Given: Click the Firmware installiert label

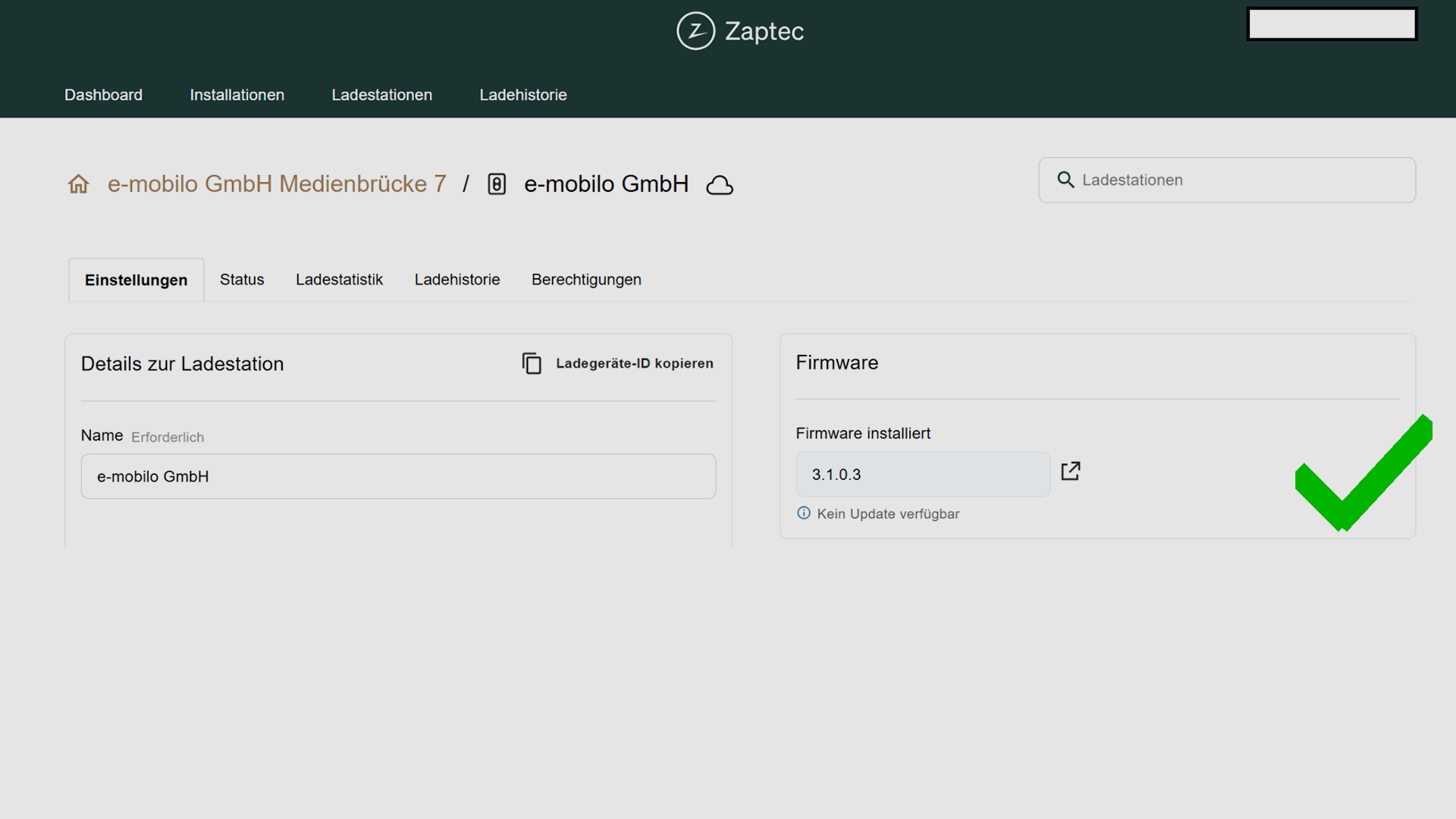Looking at the screenshot, I should [x=863, y=434].
